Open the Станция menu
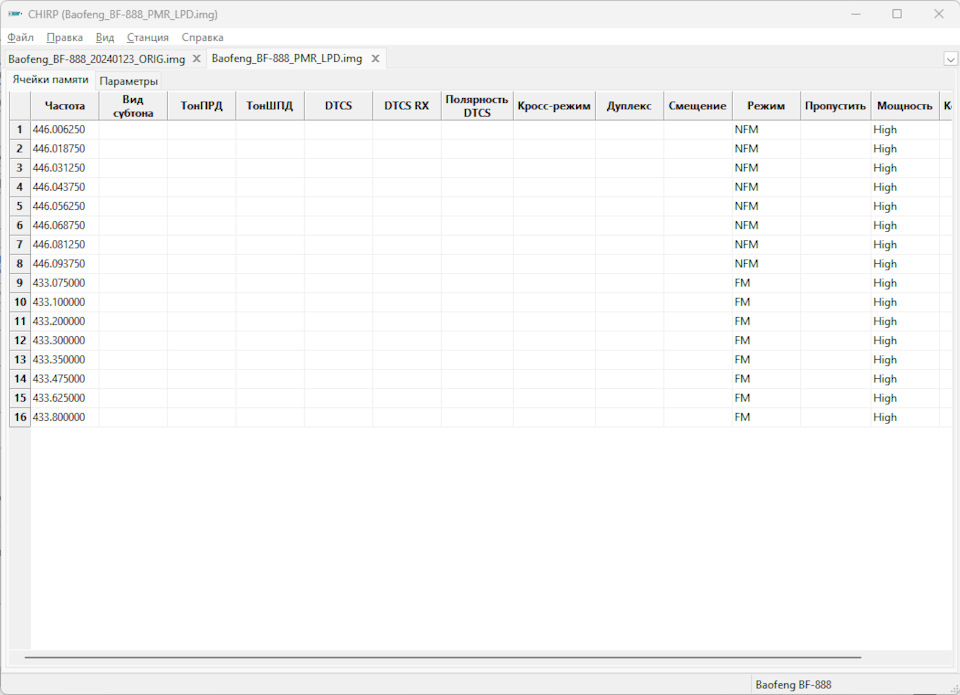This screenshot has height=695, width=960. (148, 37)
